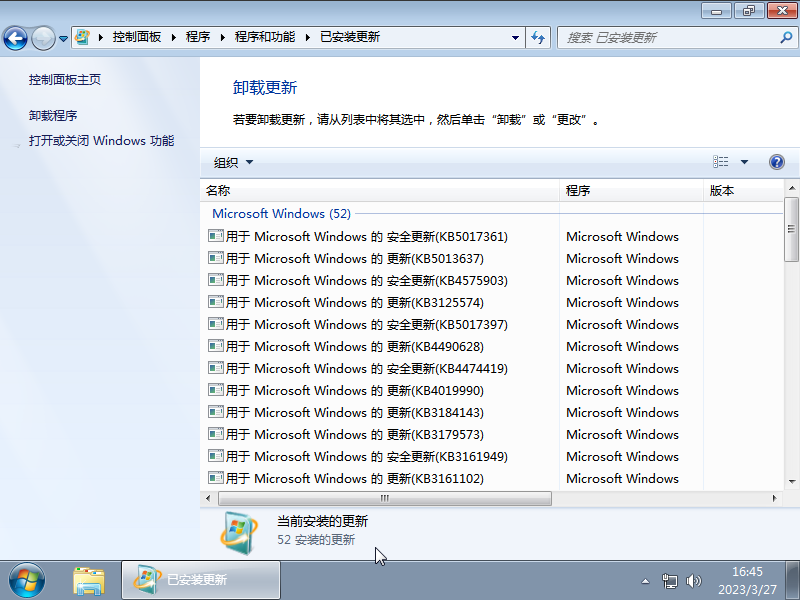Image resolution: width=800 pixels, height=600 pixels.
Task: Click the Change your view icon
Action: point(719,161)
